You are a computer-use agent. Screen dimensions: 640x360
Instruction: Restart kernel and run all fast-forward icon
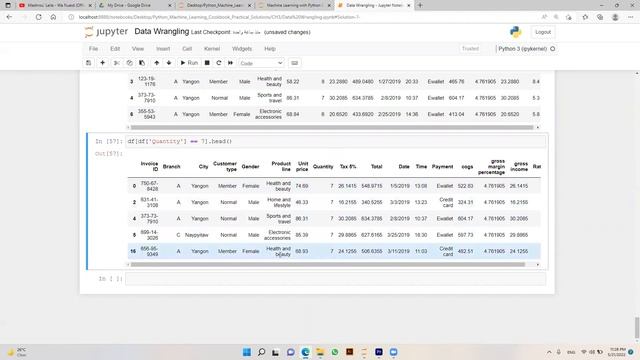pyautogui.click(x=231, y=63)
